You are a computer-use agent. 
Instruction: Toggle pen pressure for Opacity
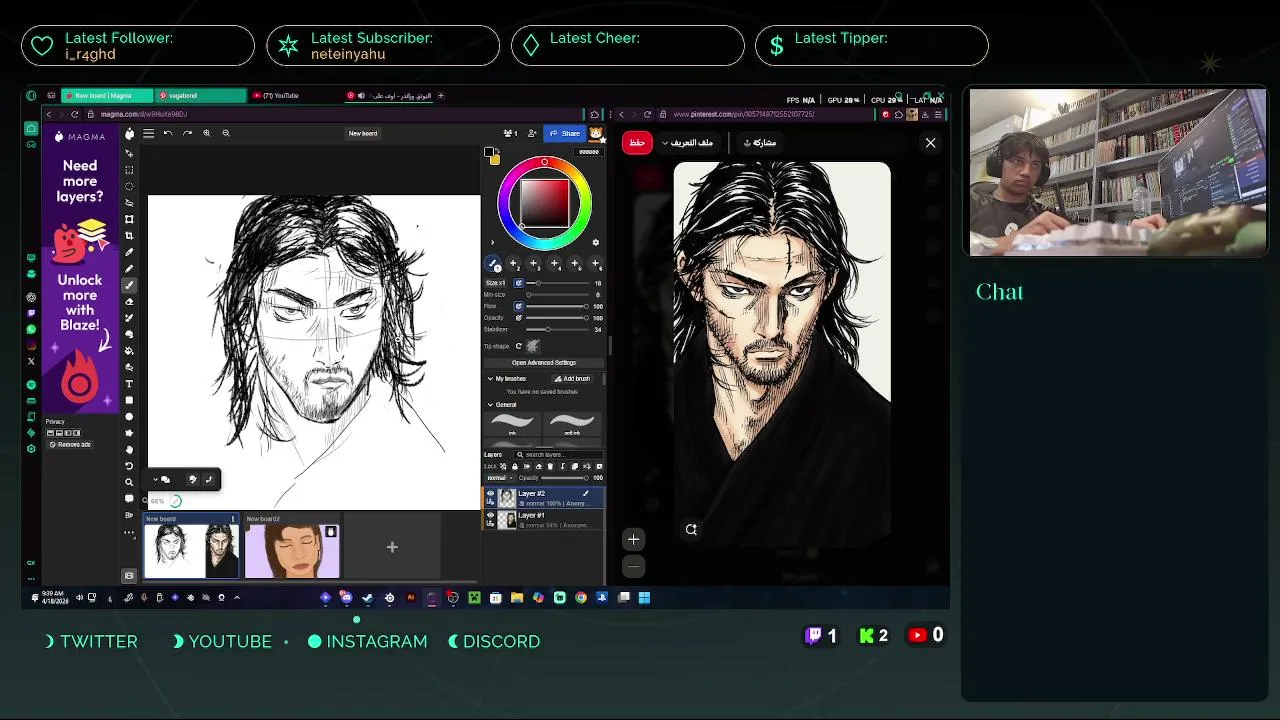(x=518, y=318)
